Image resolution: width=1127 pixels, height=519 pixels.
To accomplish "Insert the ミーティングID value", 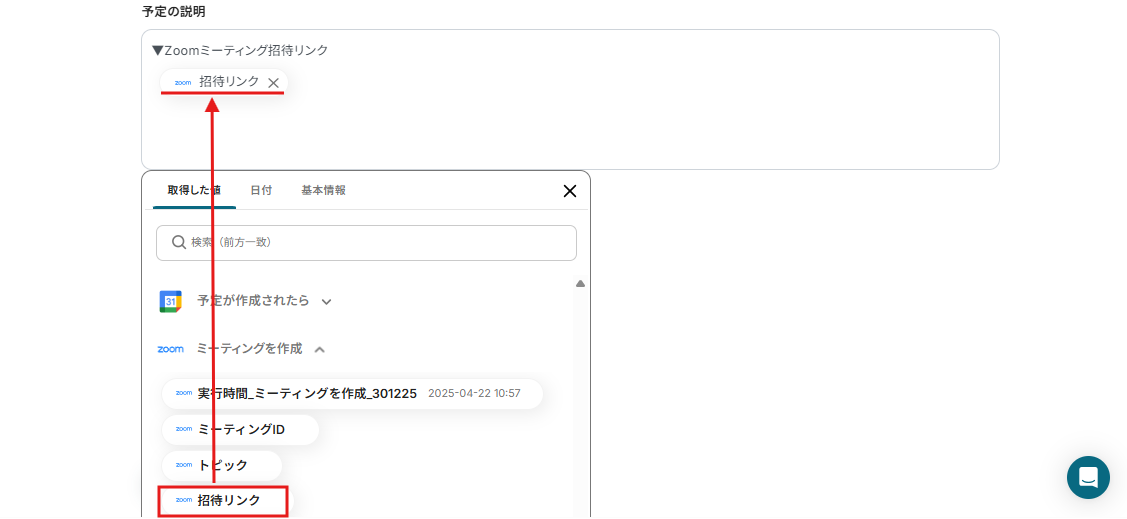I will tap(240, 430).
